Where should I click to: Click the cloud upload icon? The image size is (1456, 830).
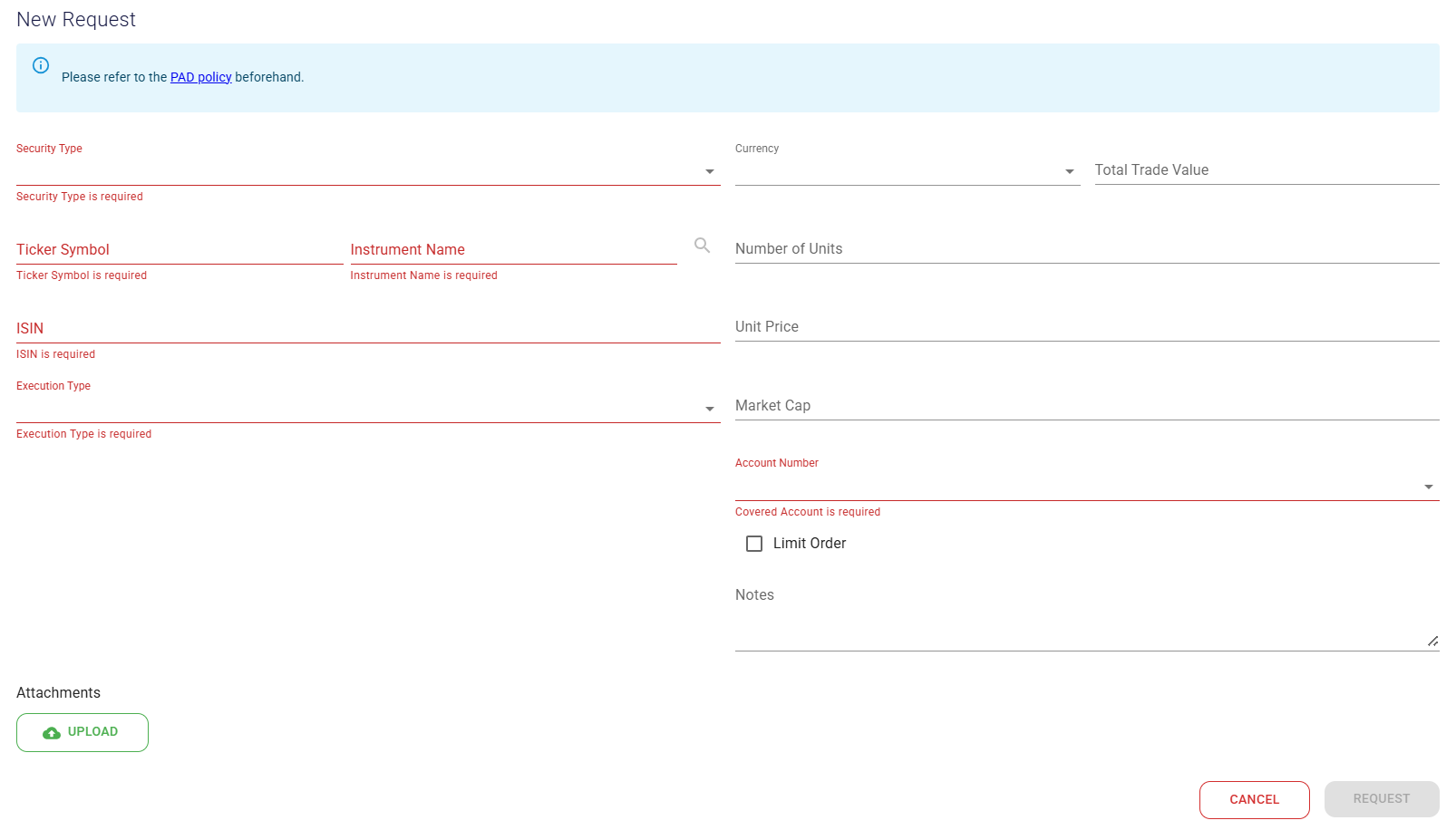tap(52, 733)
